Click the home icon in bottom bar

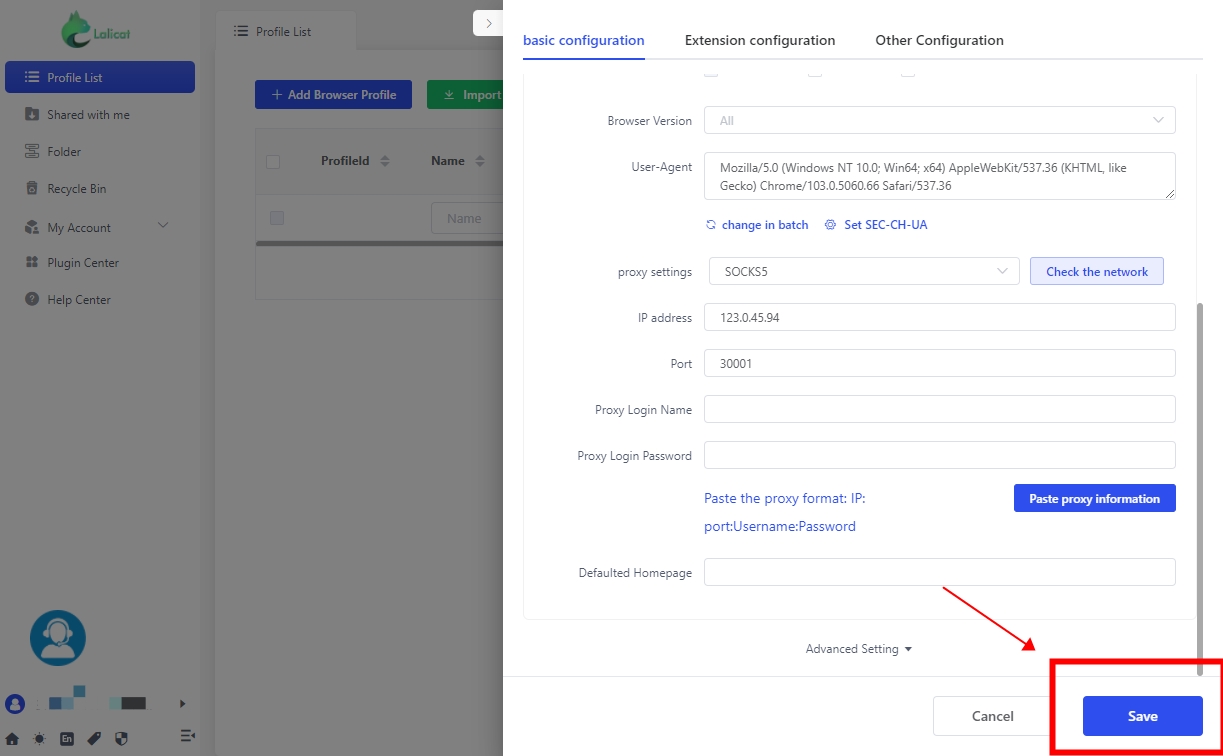coord(12,739)
